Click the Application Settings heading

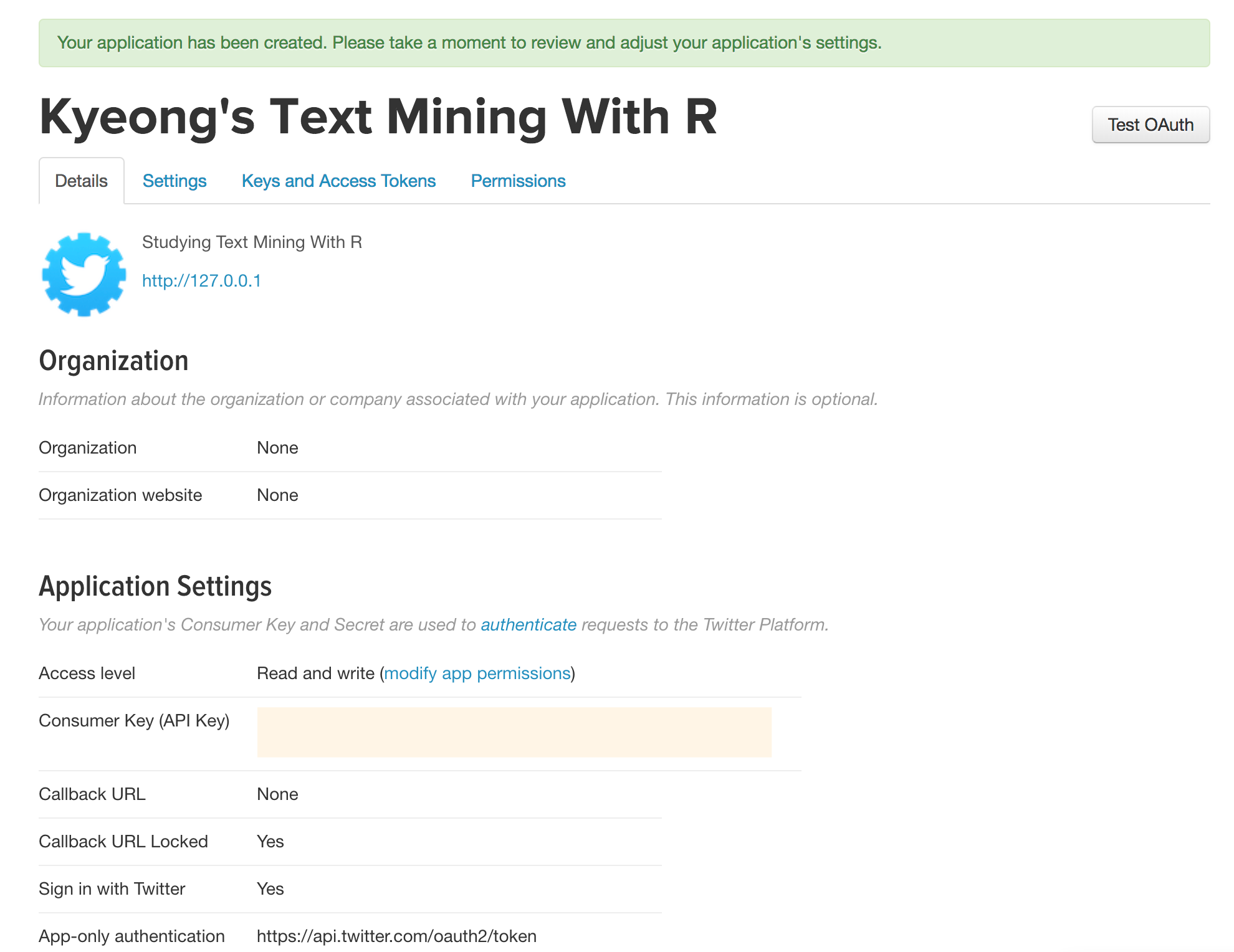tap(155, 586)
